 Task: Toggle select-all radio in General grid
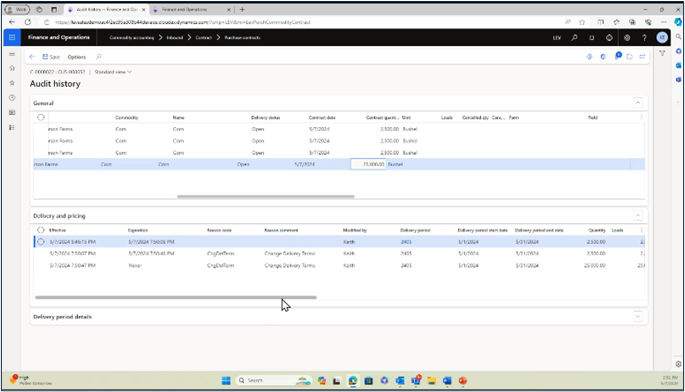point(41,117)
